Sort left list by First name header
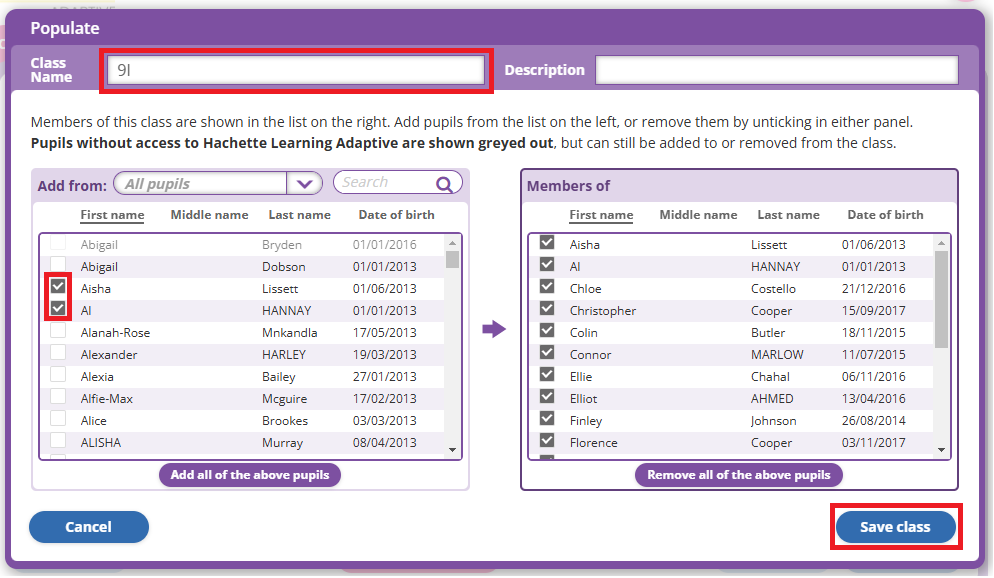Viewport: 994px width, 578px height. [x=112, y=215]
